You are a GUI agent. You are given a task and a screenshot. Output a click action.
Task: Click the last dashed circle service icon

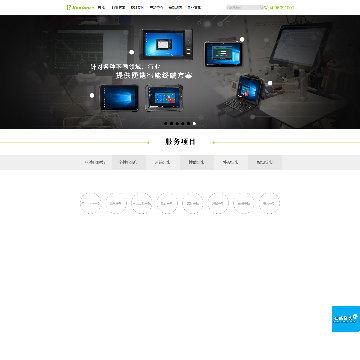269,203
